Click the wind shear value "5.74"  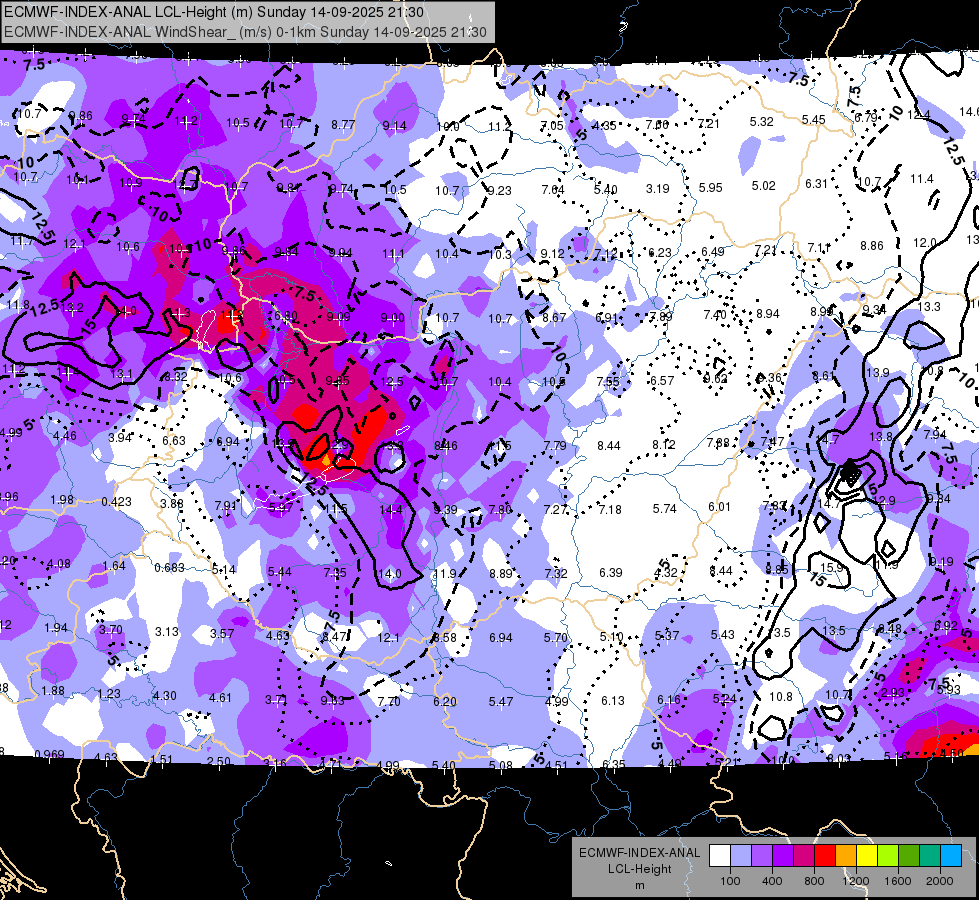click(665, 508)
